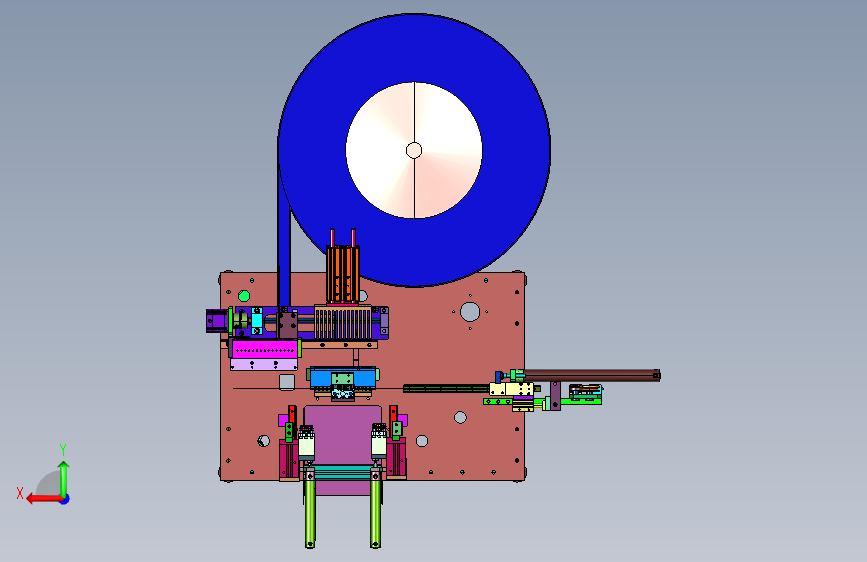Select the orange cylinder block below the reel
The width and height of the screenshot is (867, 562).
[343, 274]
